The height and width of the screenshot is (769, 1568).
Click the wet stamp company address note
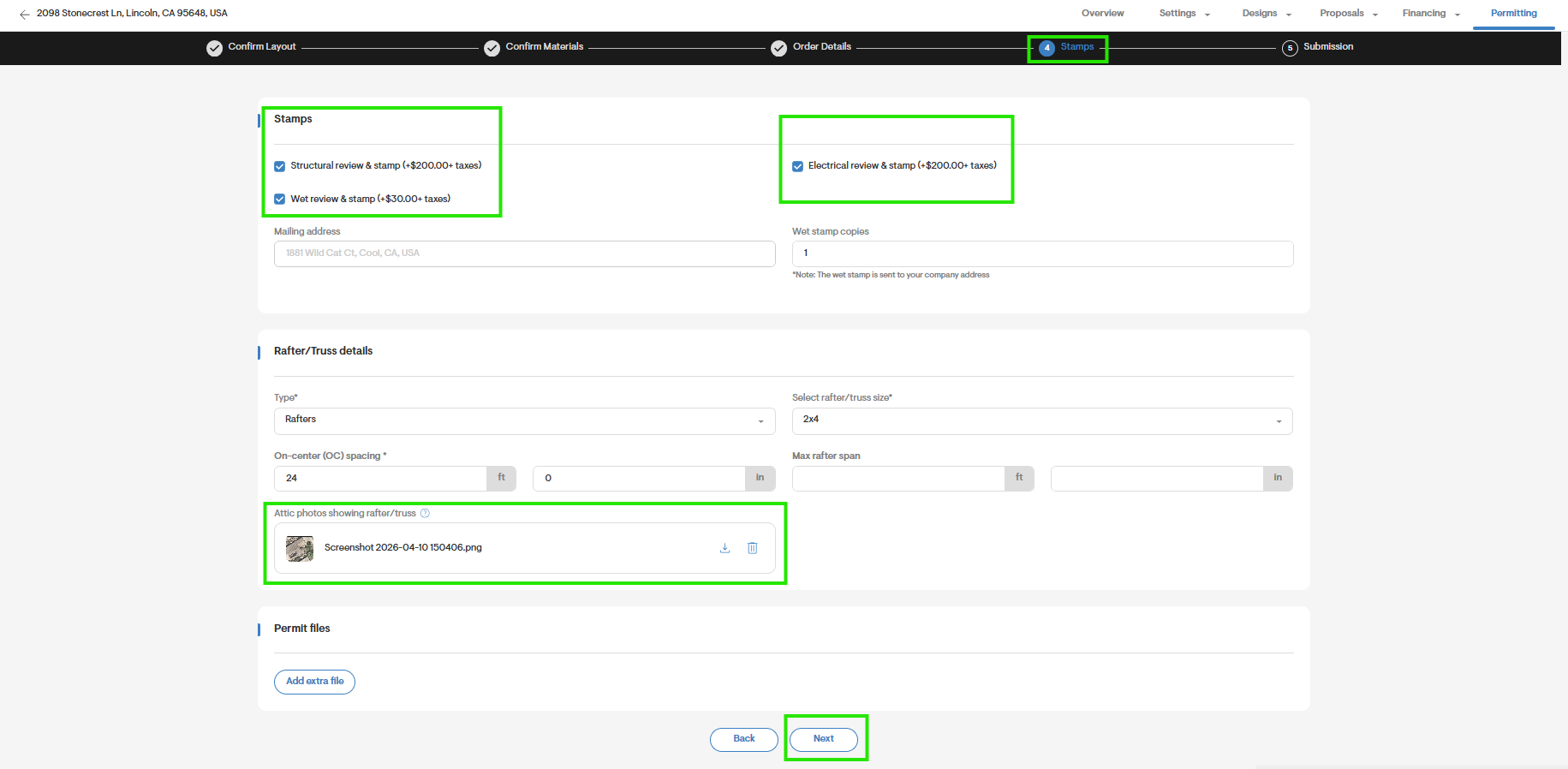click(x=891, y=276)
